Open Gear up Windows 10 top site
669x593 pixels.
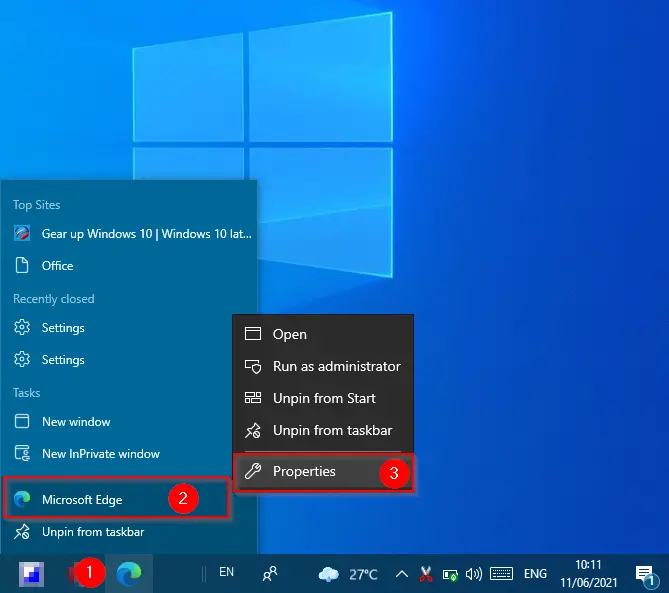[x=129, y=234]
